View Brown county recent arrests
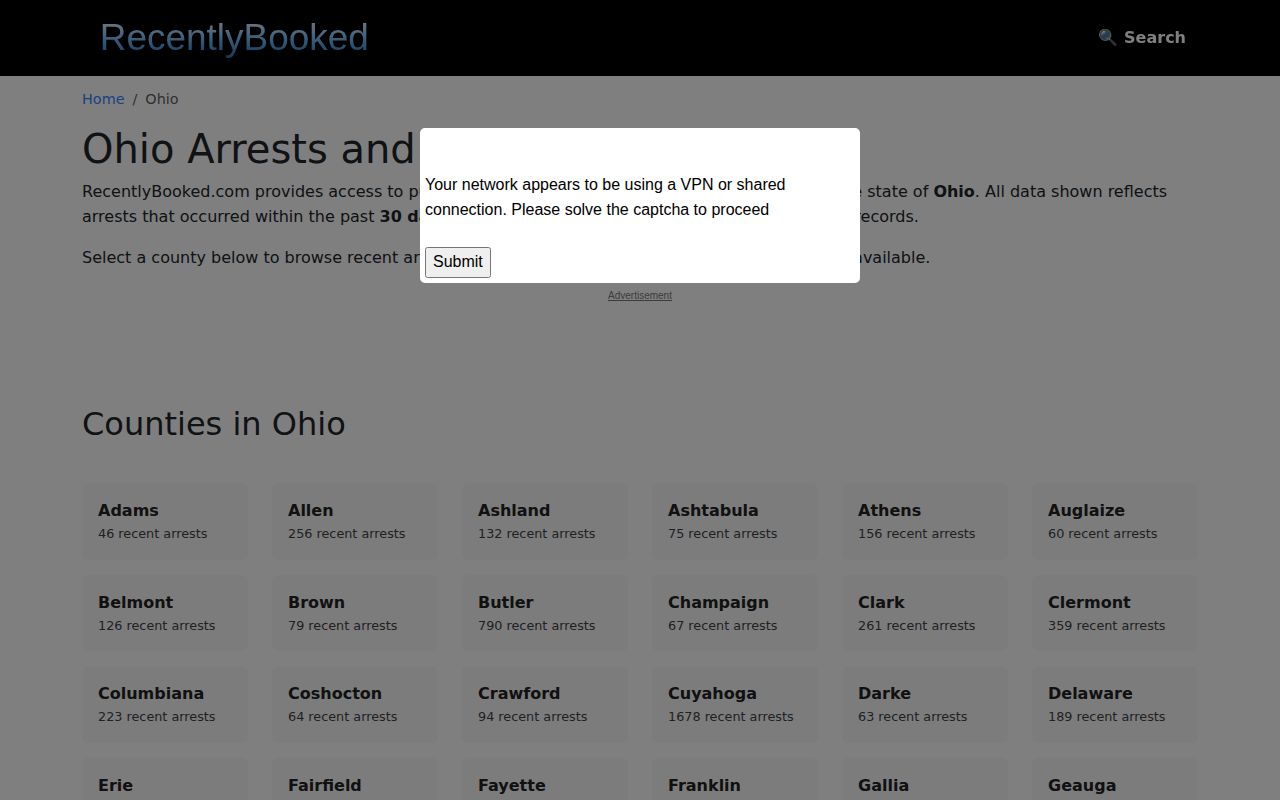 coord(355,613)
